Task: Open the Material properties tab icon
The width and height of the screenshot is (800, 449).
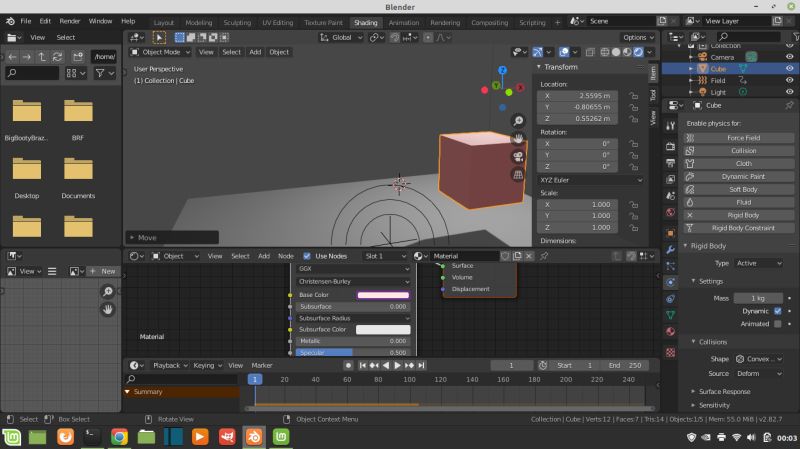Action: [x=670, y=332]
